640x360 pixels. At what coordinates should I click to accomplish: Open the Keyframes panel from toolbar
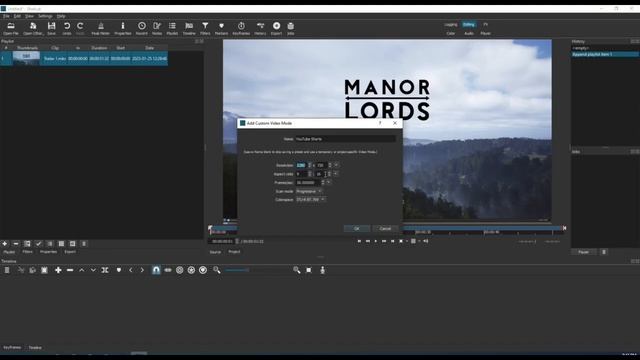(241, 29)
